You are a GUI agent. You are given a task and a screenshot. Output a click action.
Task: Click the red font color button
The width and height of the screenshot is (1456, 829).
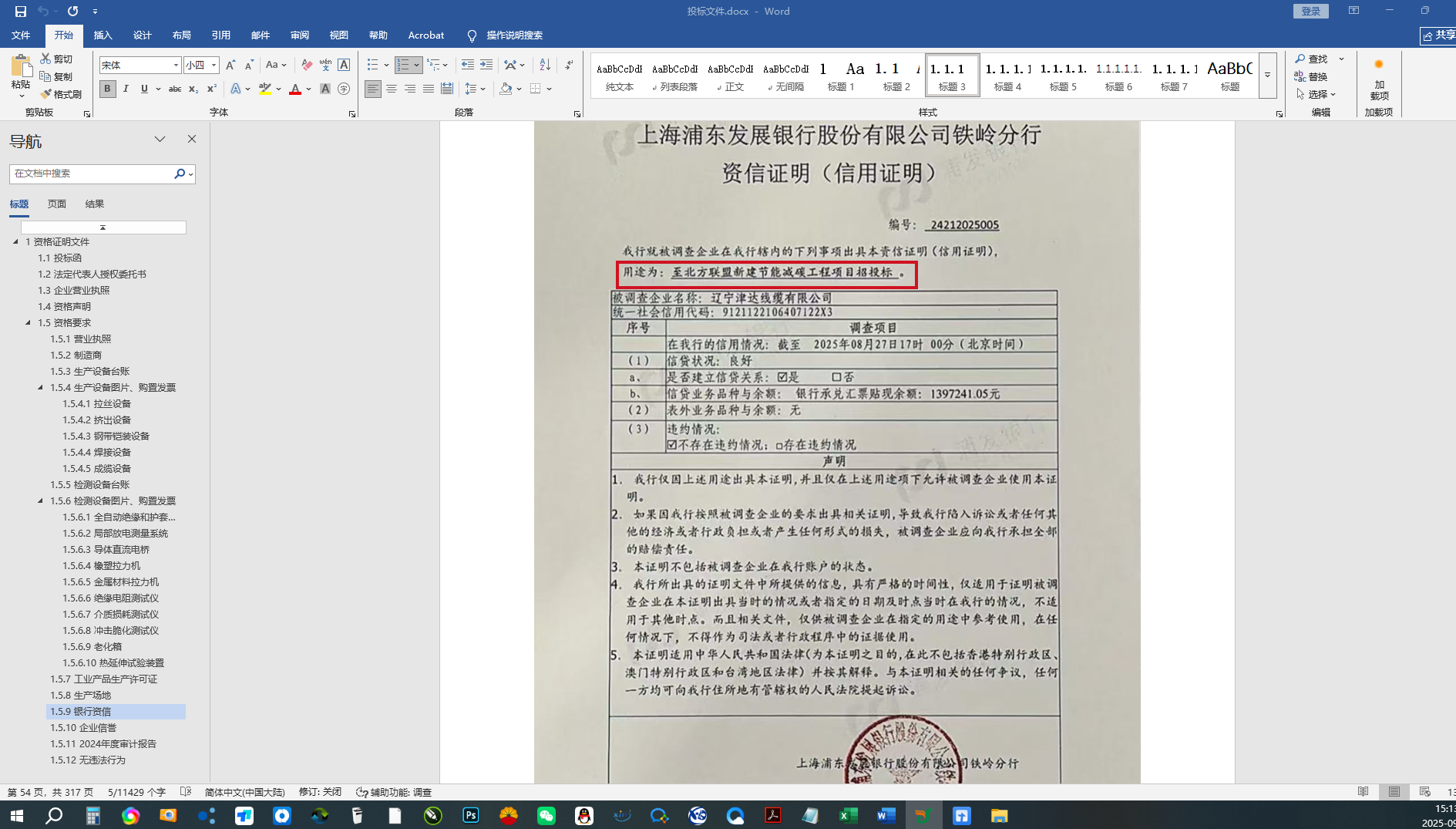click(x=295, y=89)
